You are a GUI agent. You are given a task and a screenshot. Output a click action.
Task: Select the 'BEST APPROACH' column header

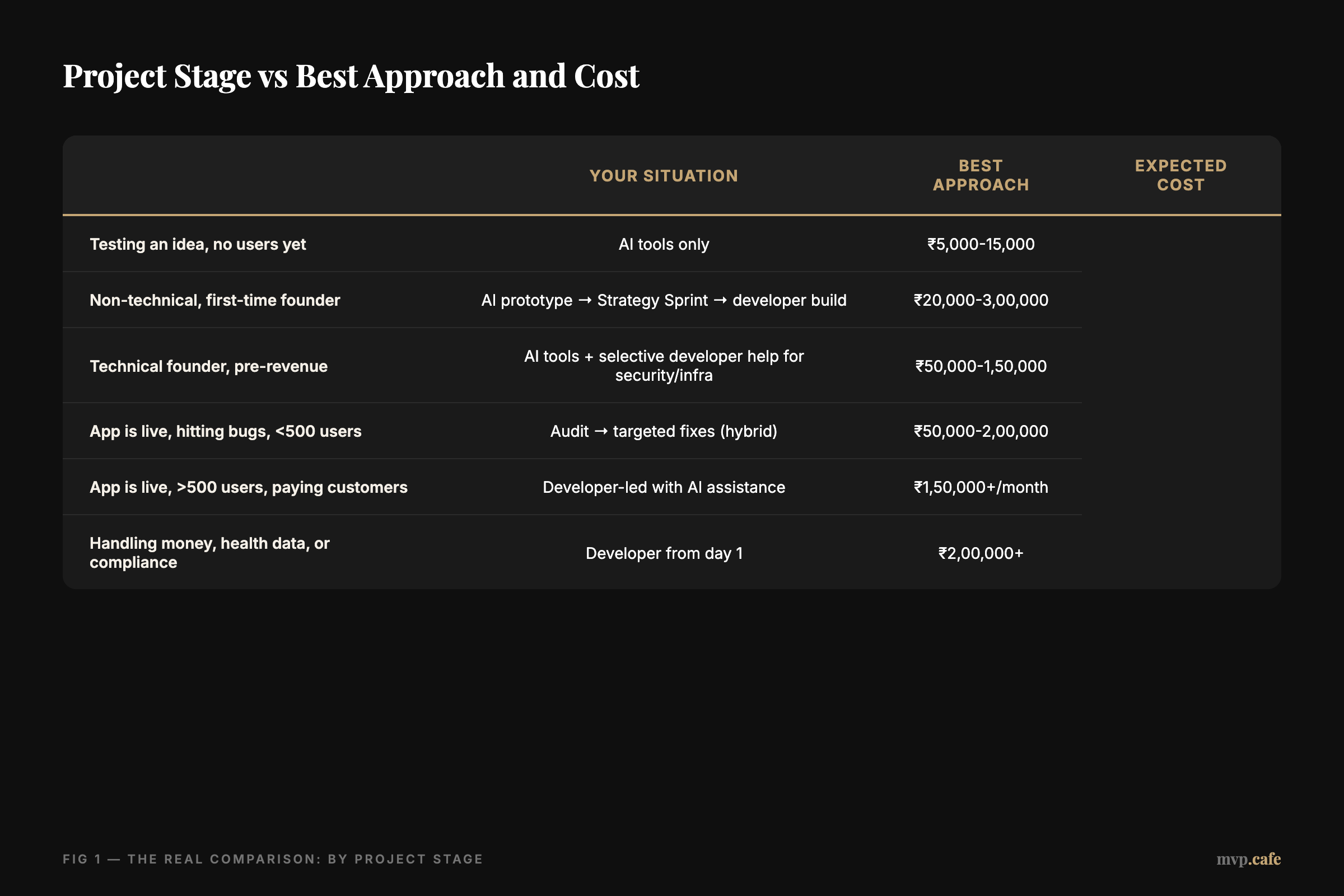981,175
